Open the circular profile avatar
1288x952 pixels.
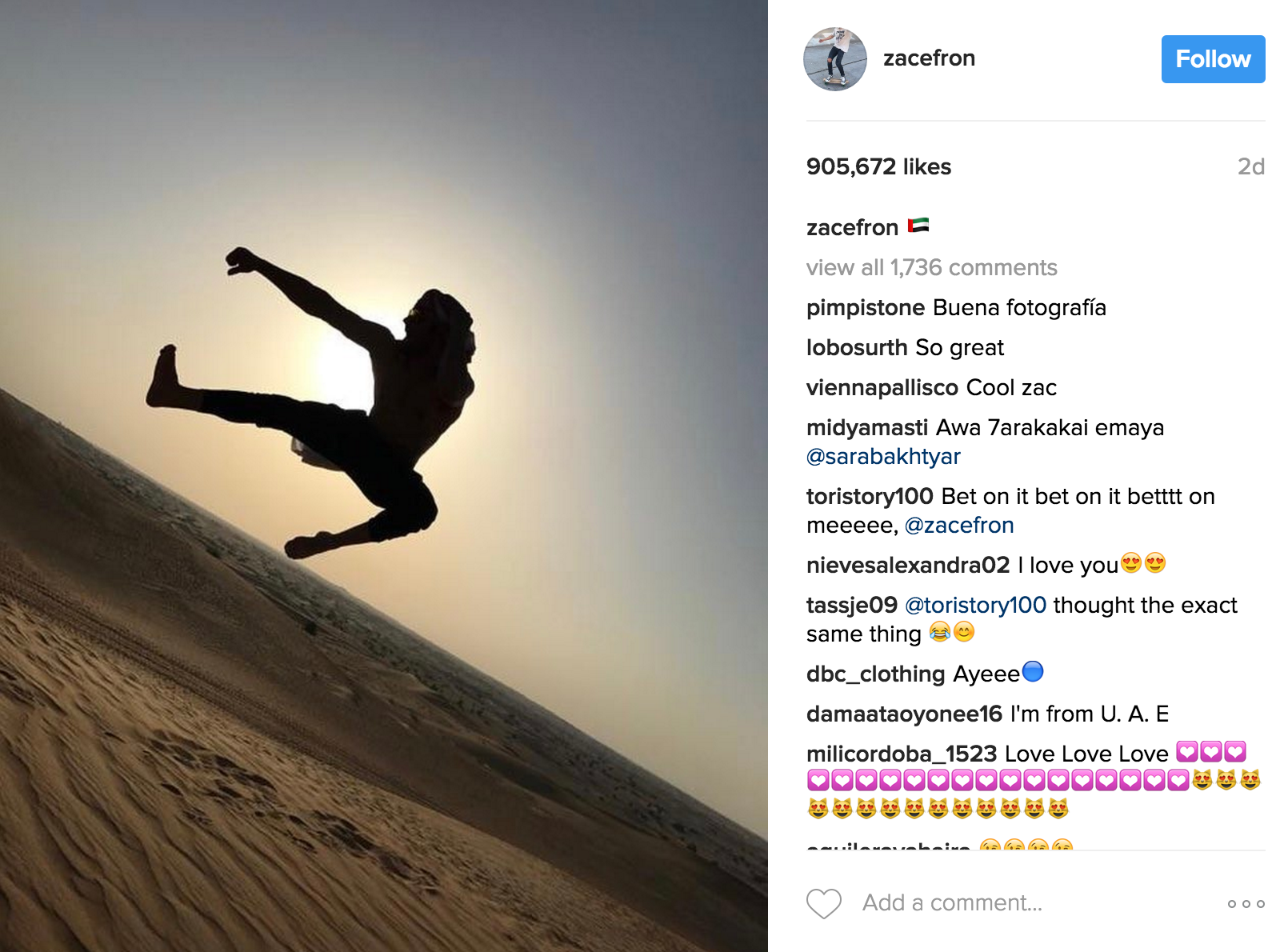click(x=835, y=59)
